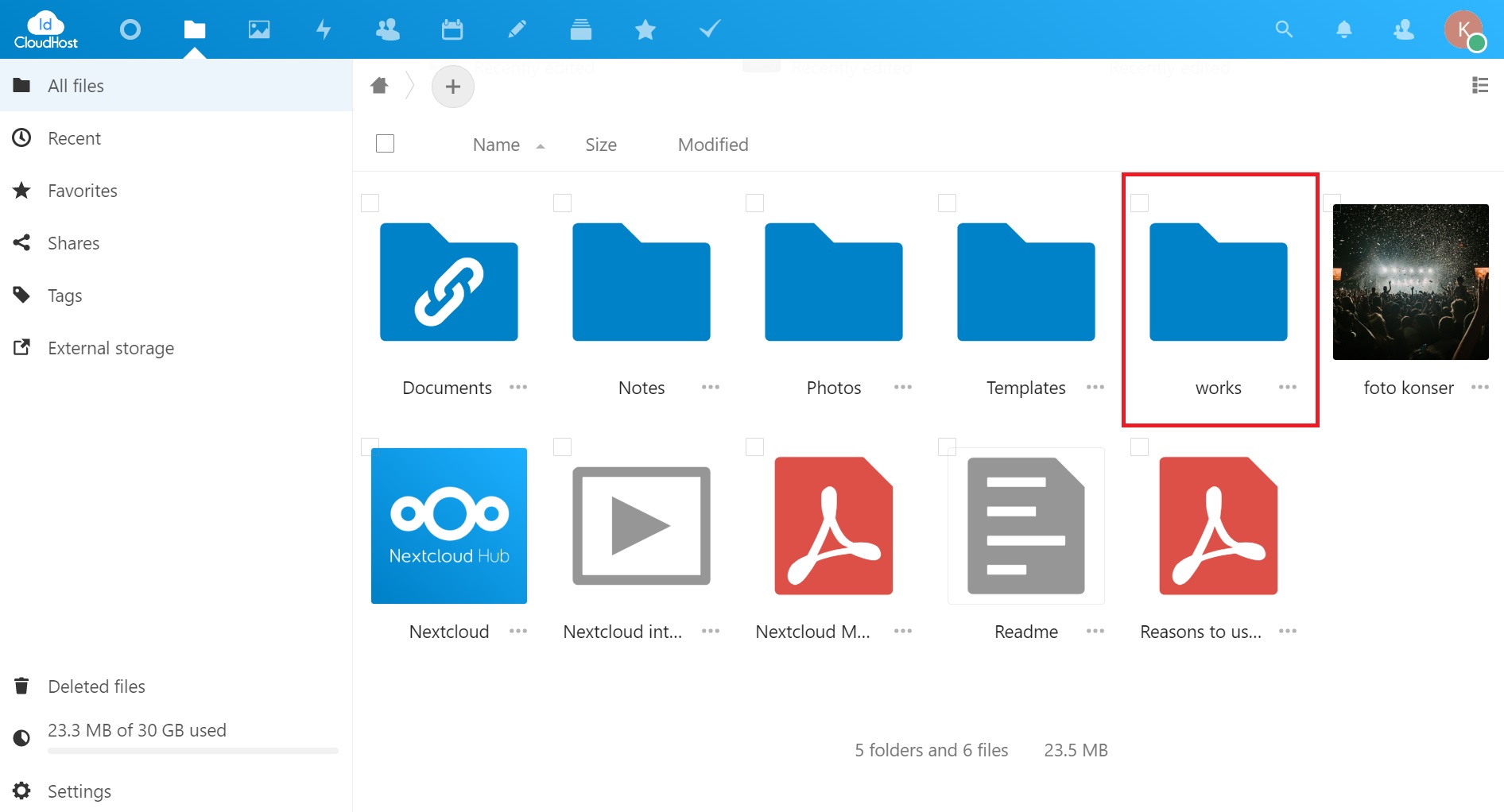Open the Notes app pencil icon
The image size is (1504, 812).
click(x=517, y=29)
